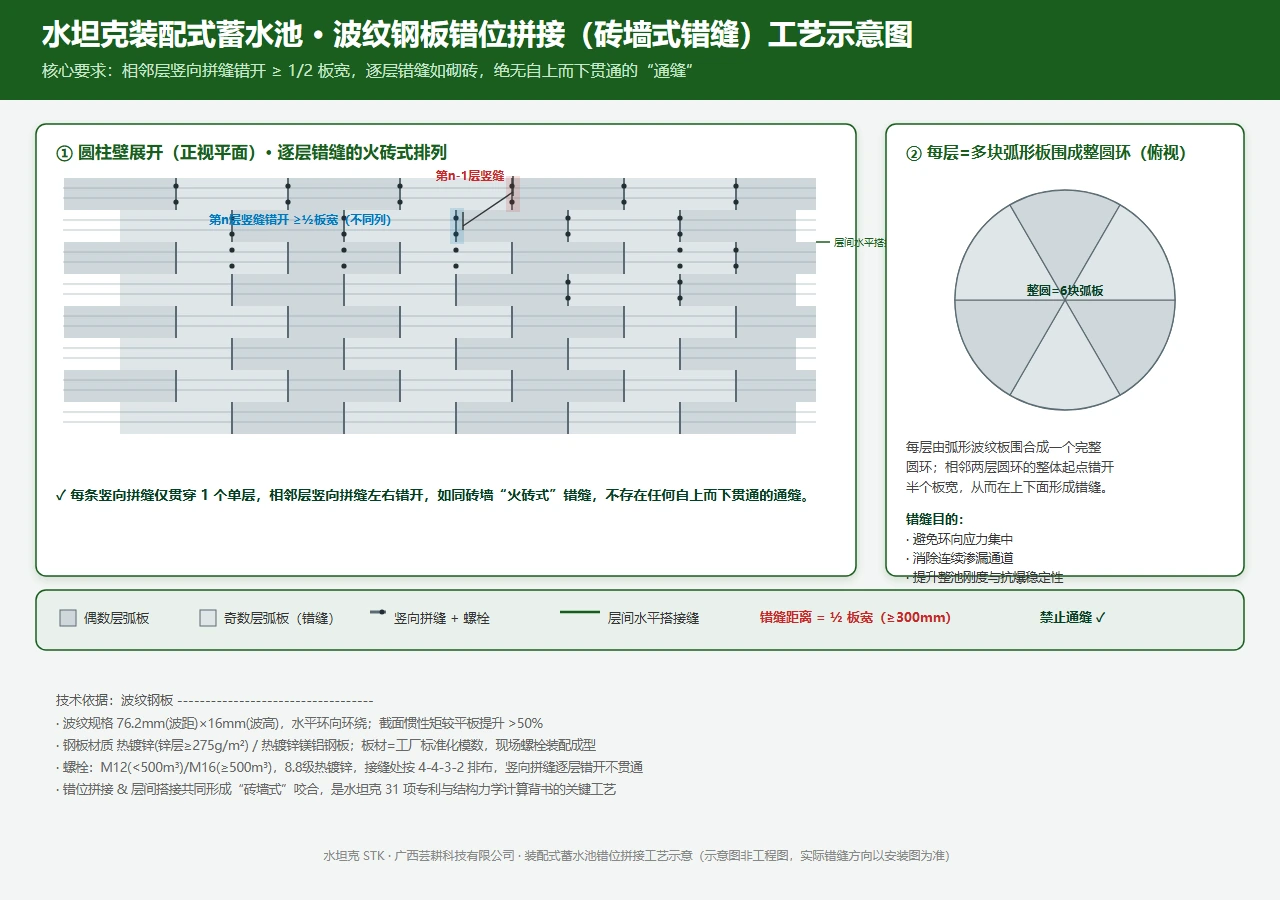Click the green 层间水平搭接缝 legend line

click(579, 612)
